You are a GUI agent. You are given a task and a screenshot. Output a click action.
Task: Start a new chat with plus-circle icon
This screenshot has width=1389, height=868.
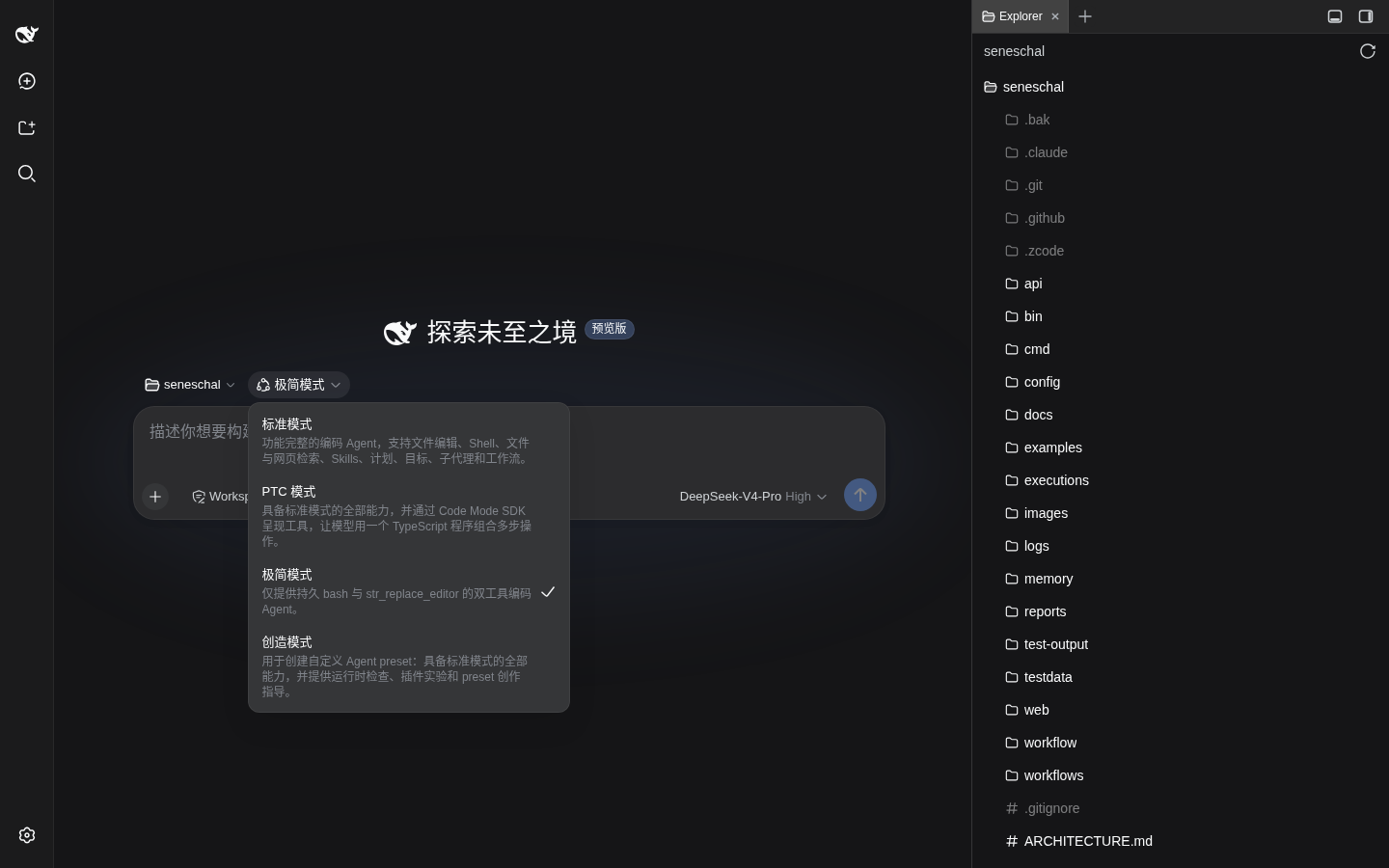tap(27, 81)
